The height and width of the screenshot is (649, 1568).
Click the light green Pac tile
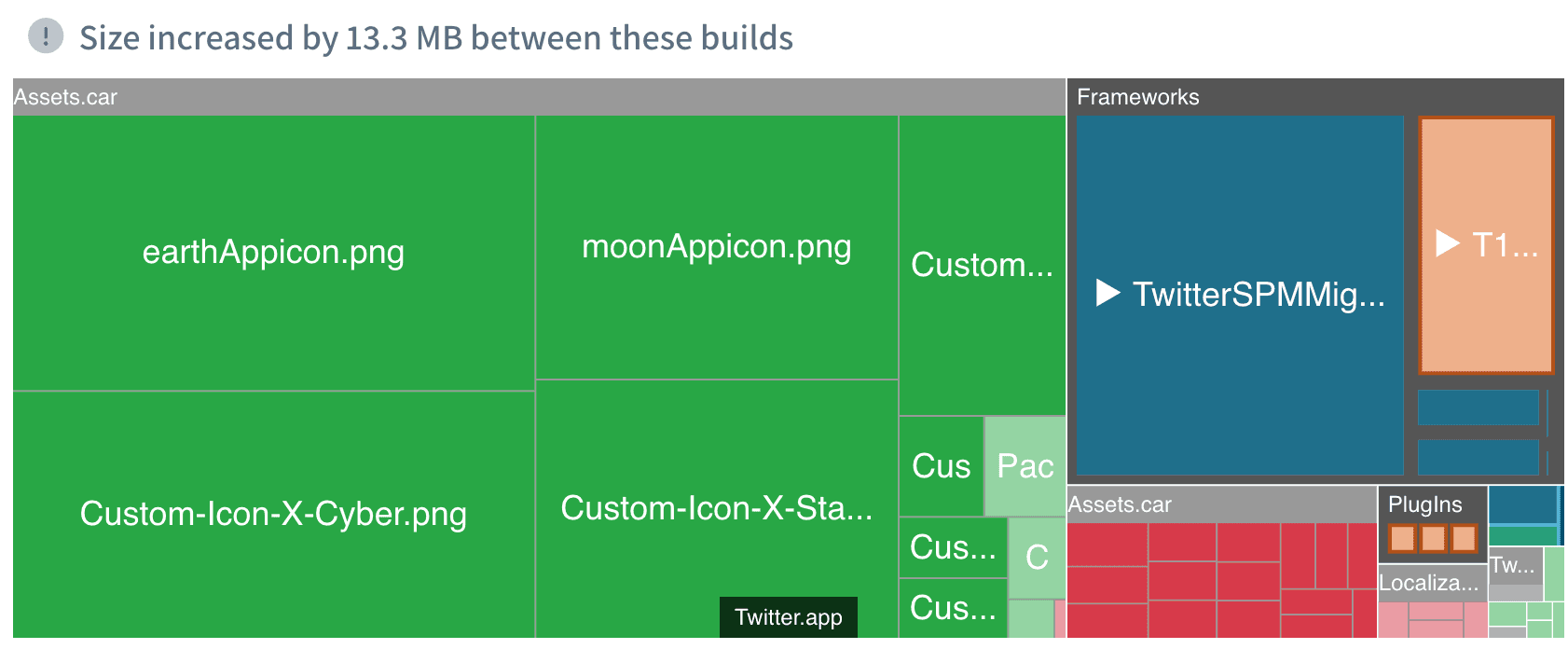1025,466
